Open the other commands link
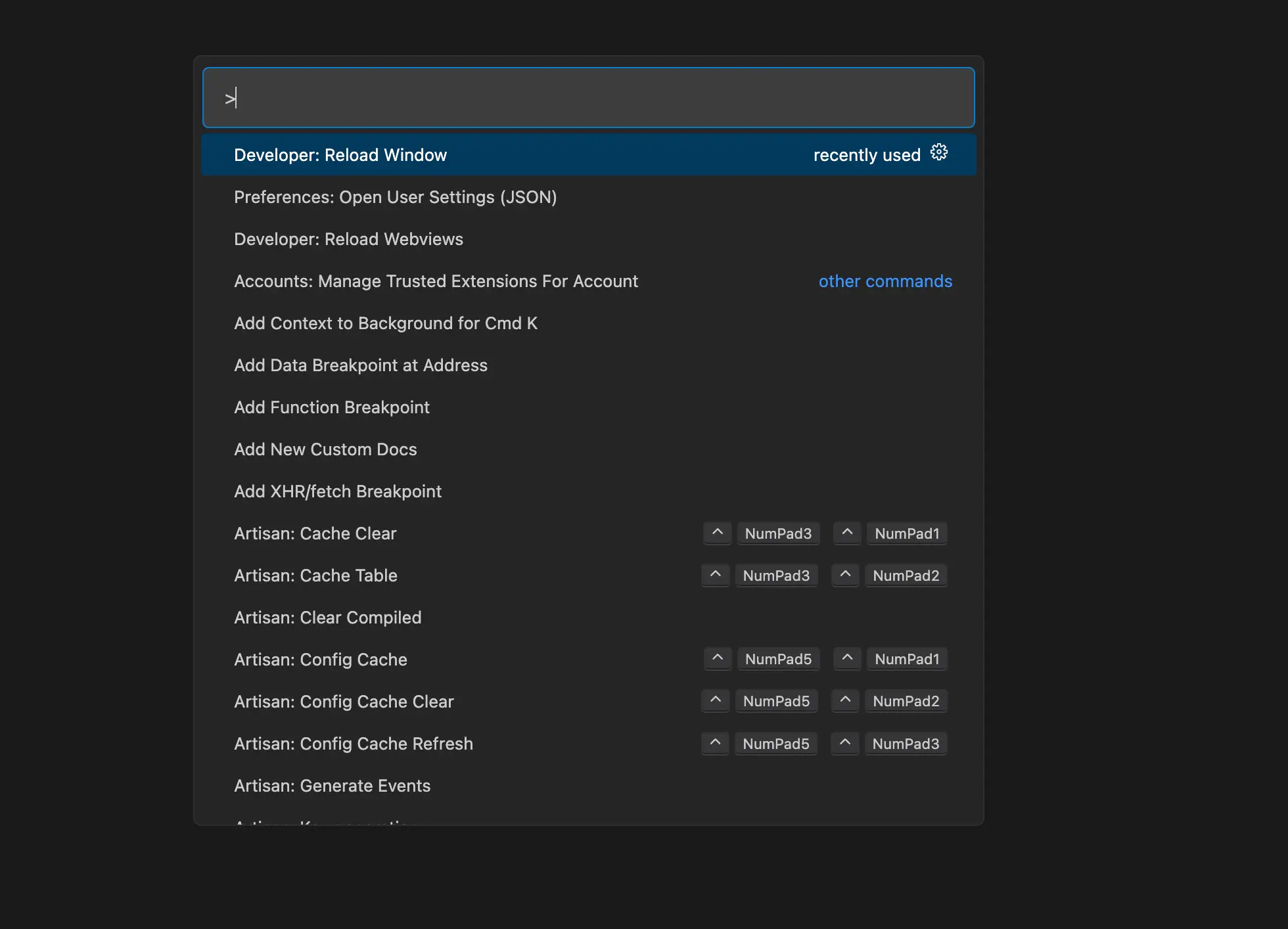The image size is (1288, 929). pos(885,281)
